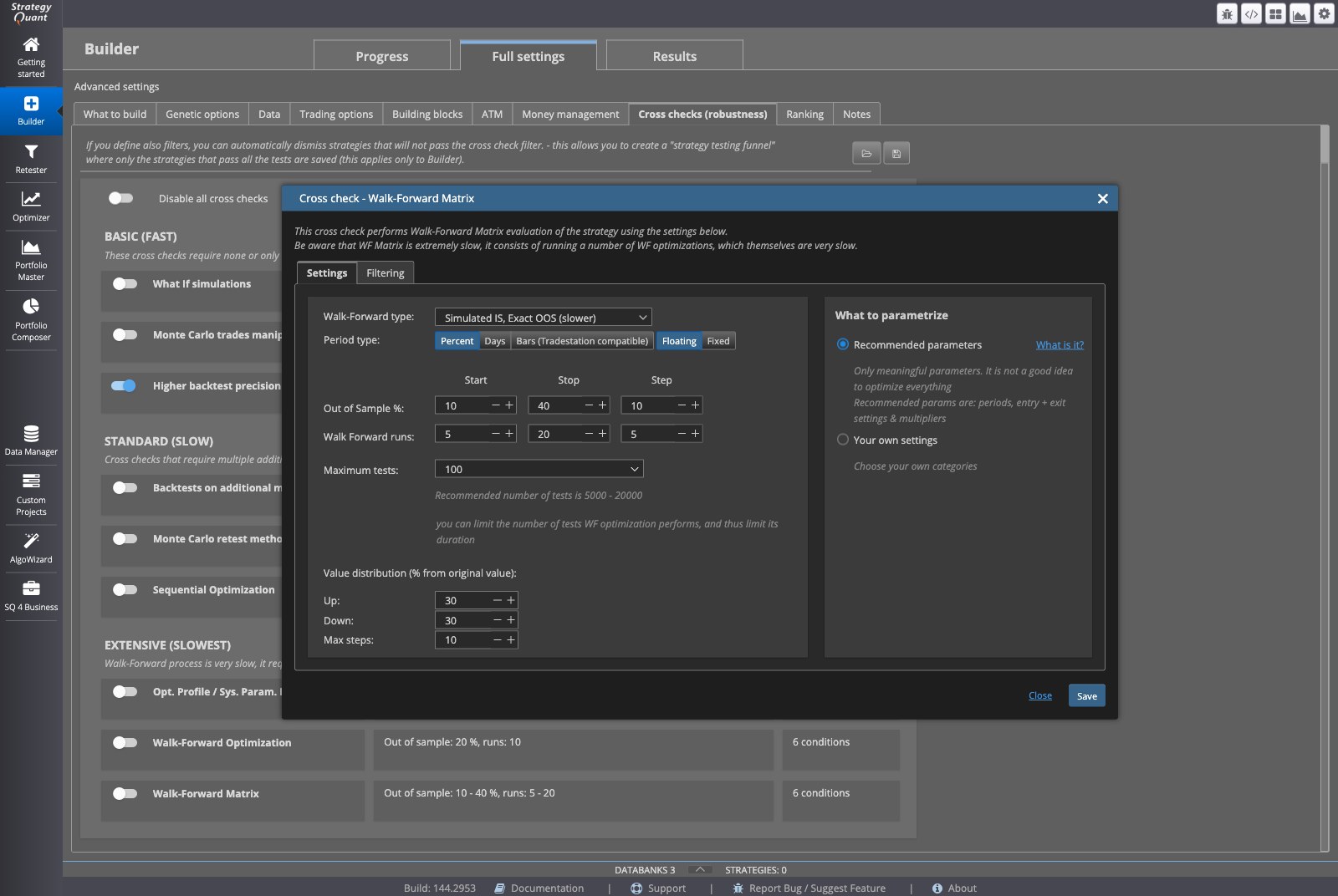Select the Fixed period option
Image resolution: width=1338 pixels, height=896 pixels.
pos(718,341)
